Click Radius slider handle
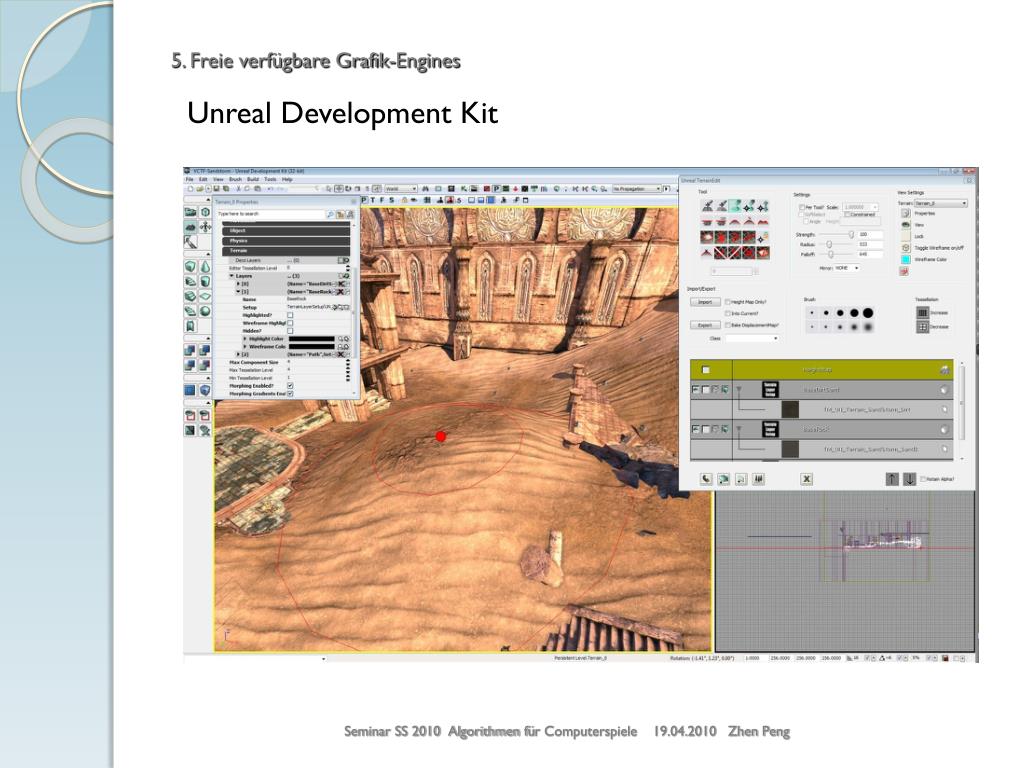This screenshot has width=1024, height=768. point(829,244)
